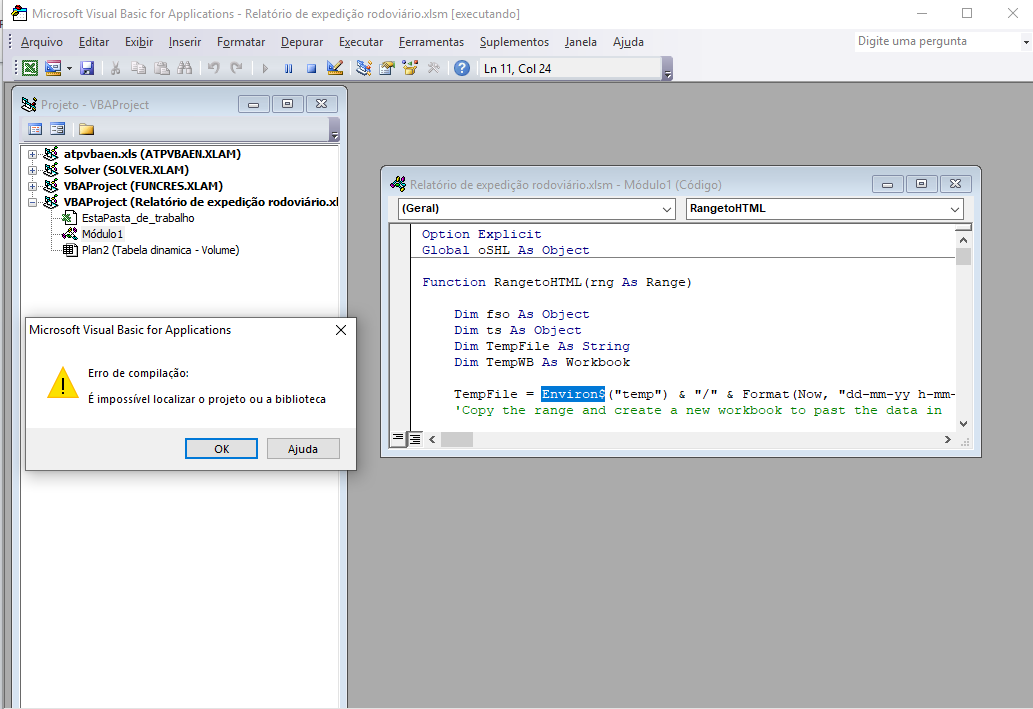Click the View Microsoft Excel icon
The image size is (1033, 709).
tap(30, 68)
